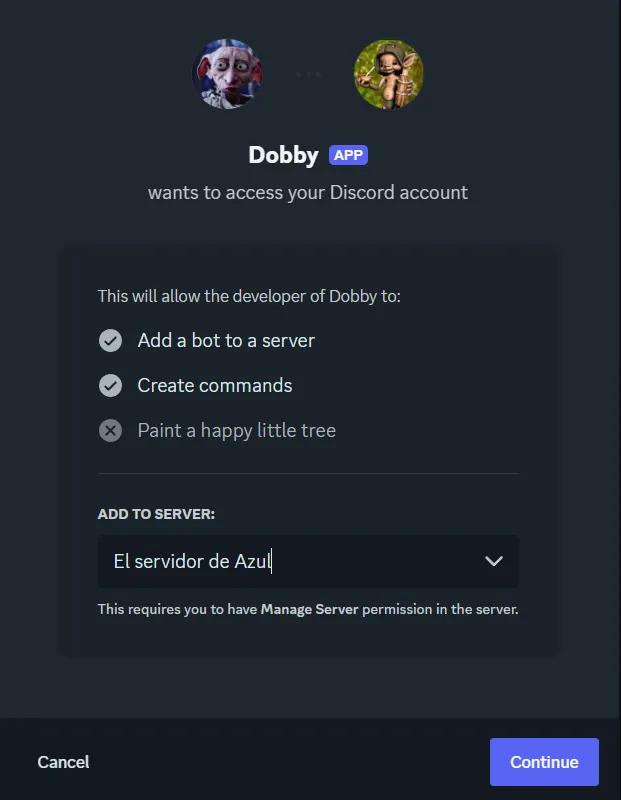This screenshot has height=800, width=621.
Task: Click the Add a bot to a server text
Action: [x=226, y=340]
